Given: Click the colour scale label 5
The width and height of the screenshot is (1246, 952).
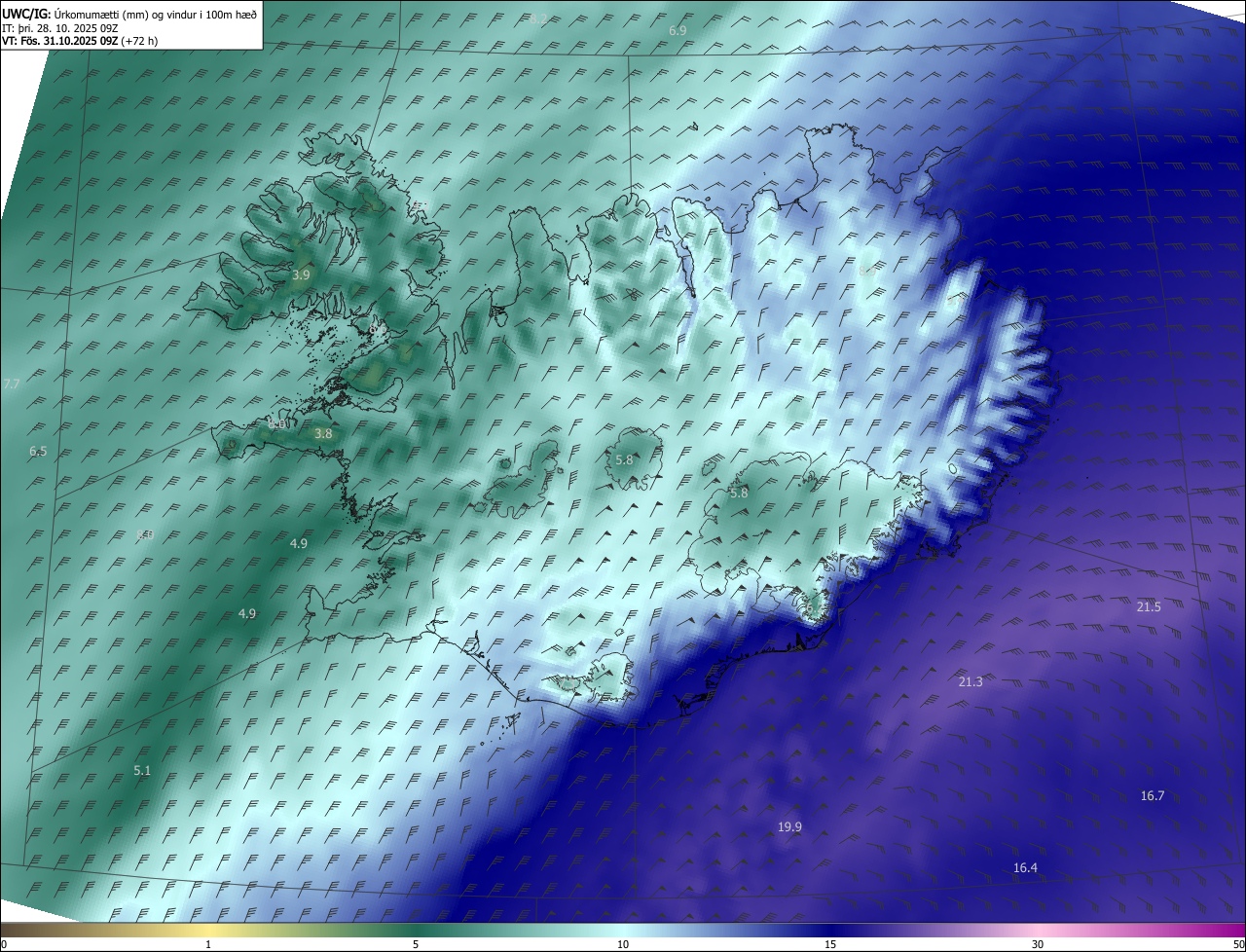Looking at the screenshot, I should pyautogui.click(x=416, y=944).
